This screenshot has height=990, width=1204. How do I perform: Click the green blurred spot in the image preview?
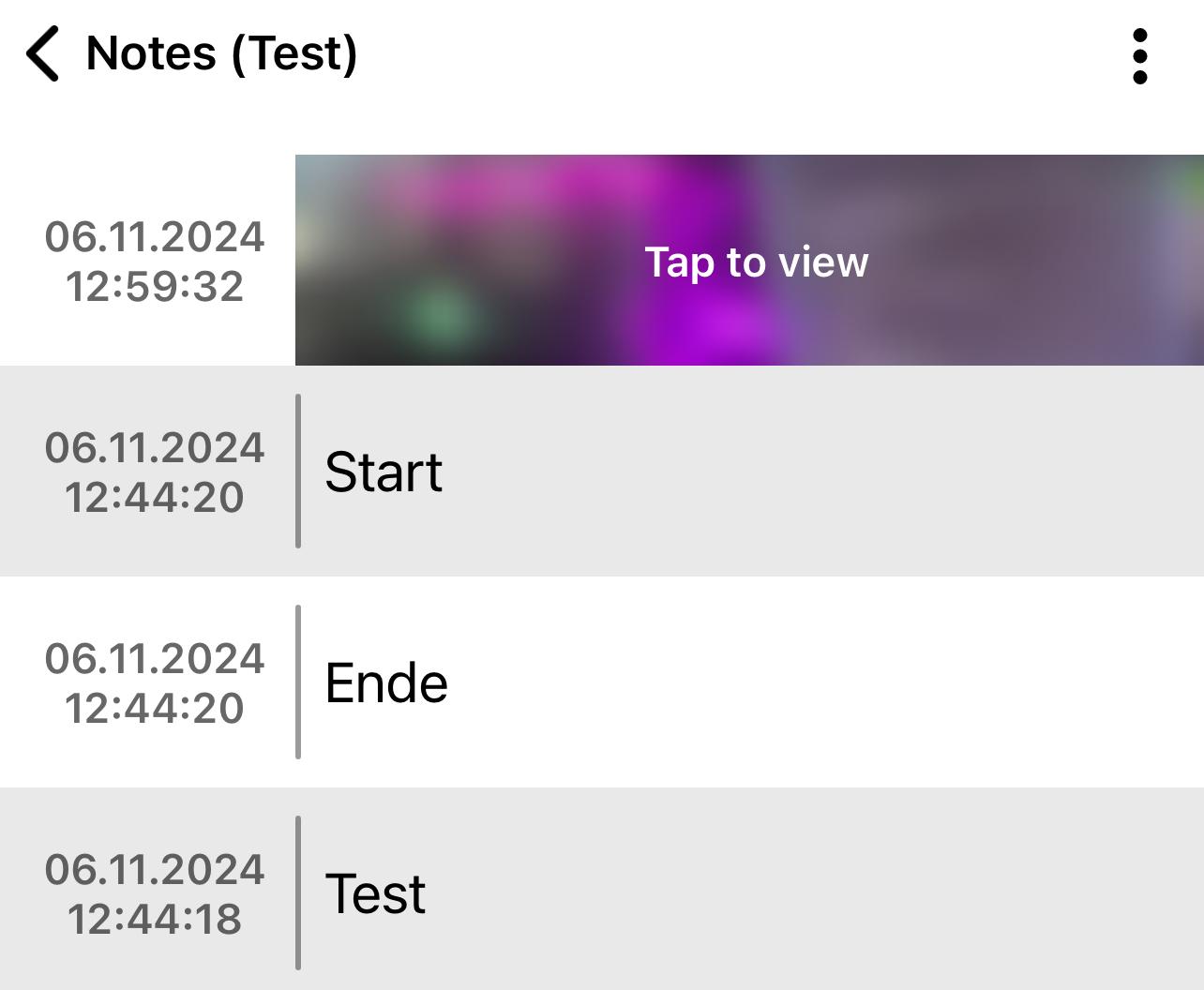441,314
